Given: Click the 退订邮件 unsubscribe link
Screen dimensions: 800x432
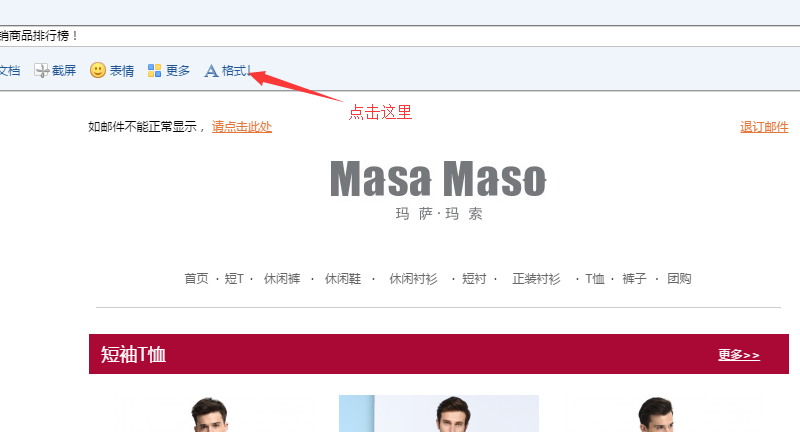Looking at the screenshot, I should 764,126.
